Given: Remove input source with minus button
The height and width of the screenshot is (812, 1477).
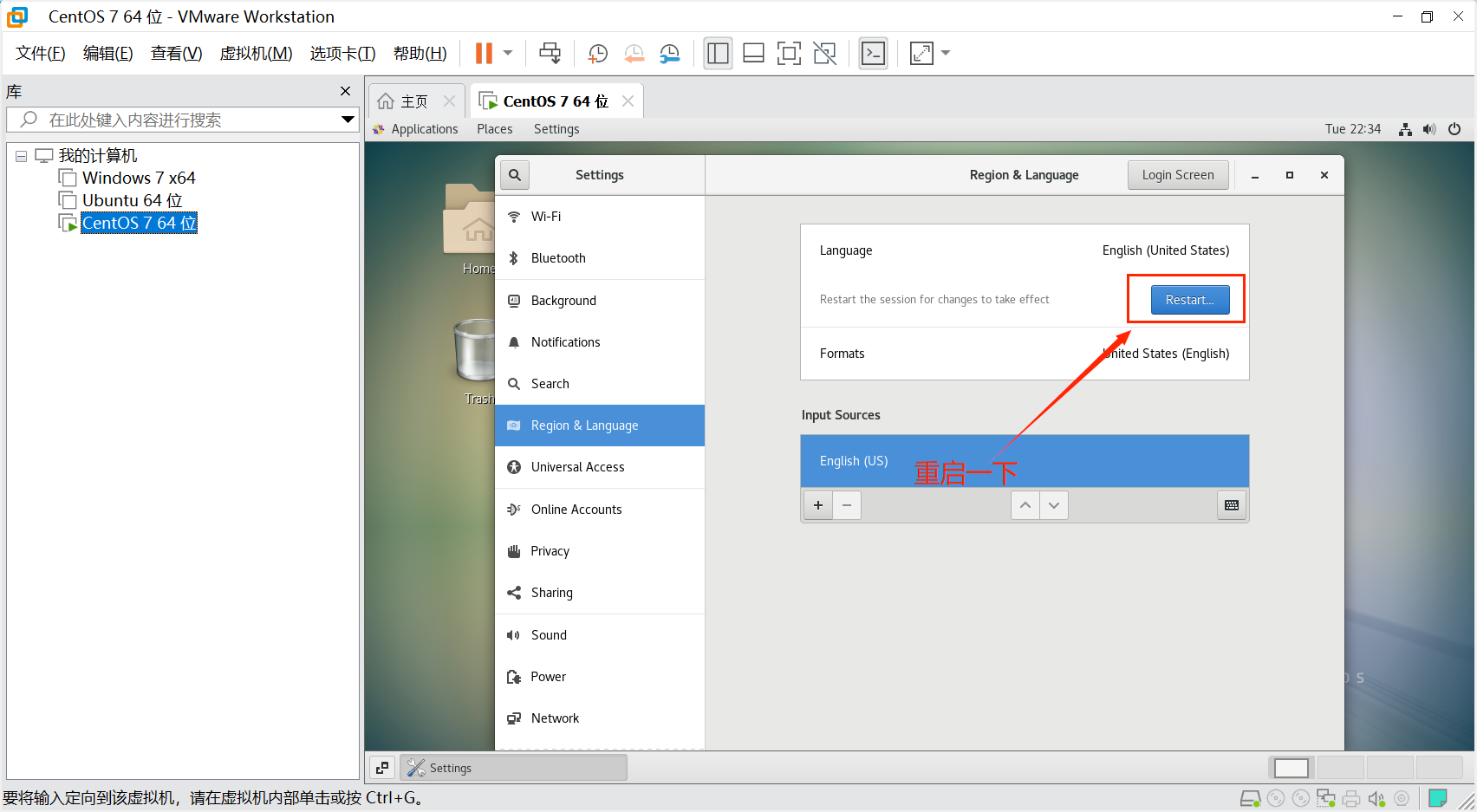Looking at the screenshot, I should click(x=847, y=505).
